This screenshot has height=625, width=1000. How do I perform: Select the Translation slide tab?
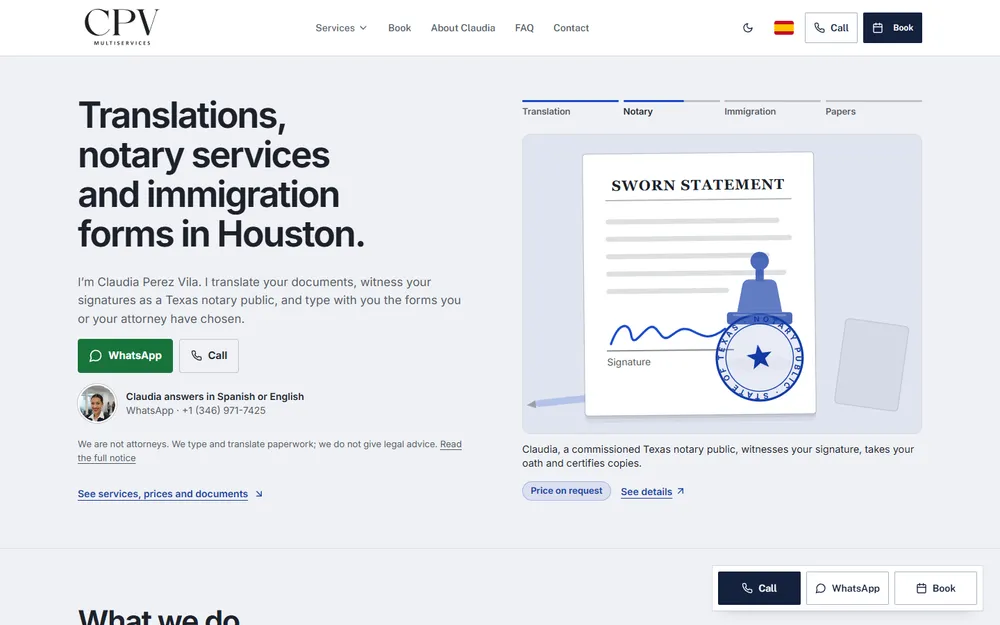[570, 109]
